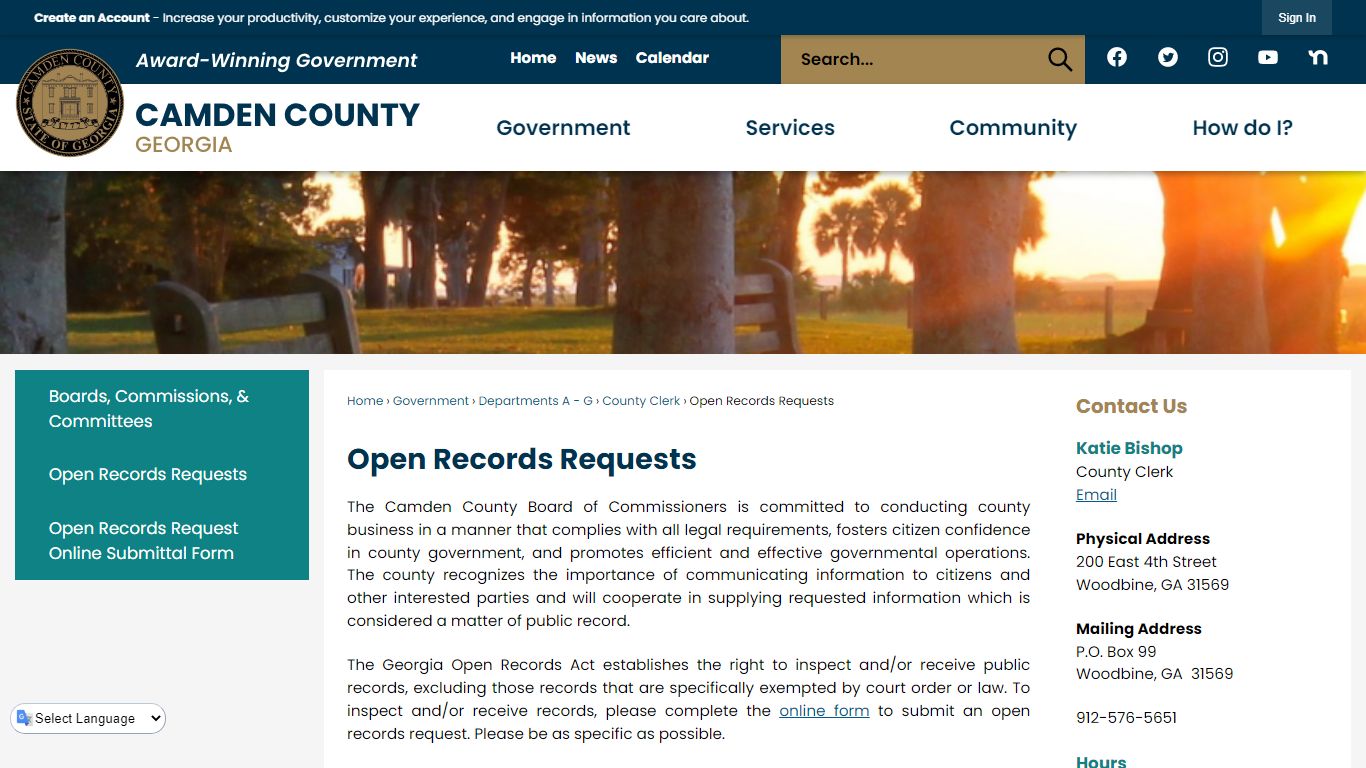
Task: Open Boards, Commissions, & Committees sidebar link
Action: 162,409
